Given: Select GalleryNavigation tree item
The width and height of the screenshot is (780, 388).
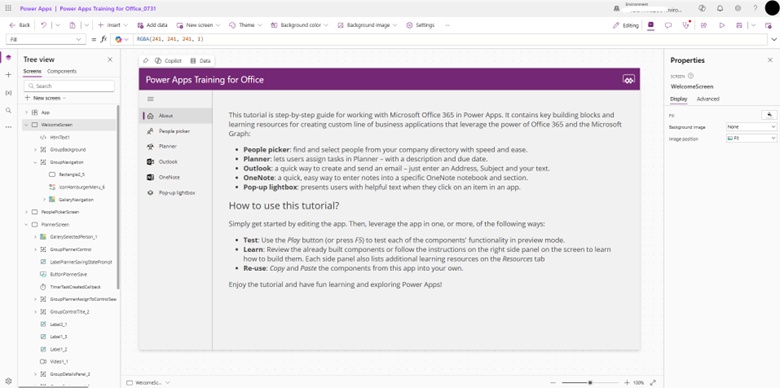Looking at the screenshot, I should tap(76, 199).
